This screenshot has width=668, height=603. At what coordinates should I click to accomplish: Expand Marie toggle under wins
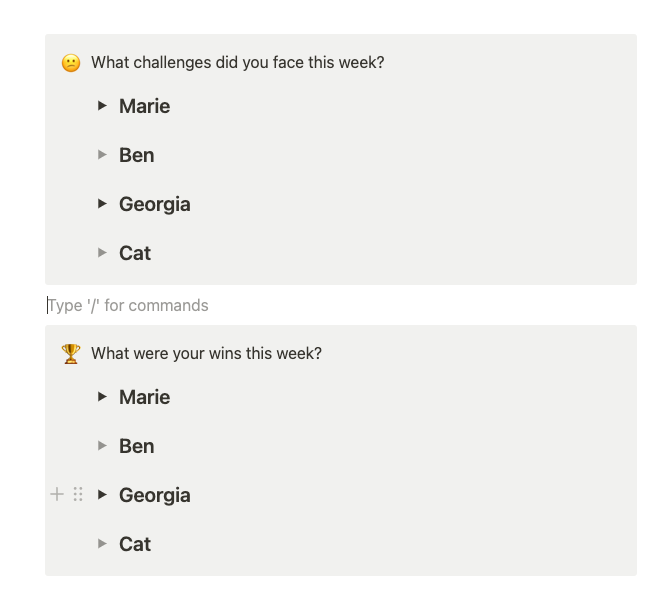(102, 397)
